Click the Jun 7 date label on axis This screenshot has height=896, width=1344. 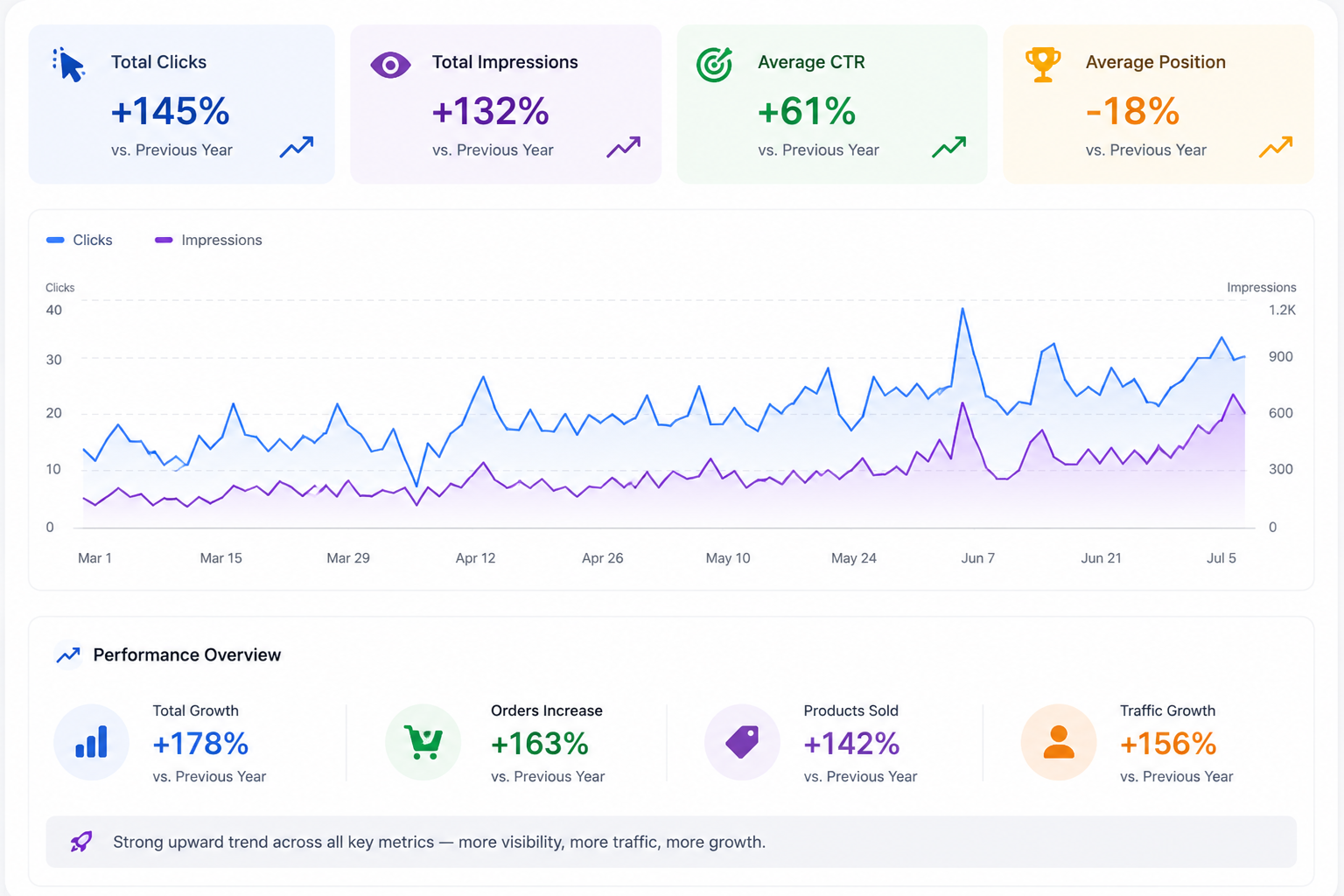click(x=977, y=558)
